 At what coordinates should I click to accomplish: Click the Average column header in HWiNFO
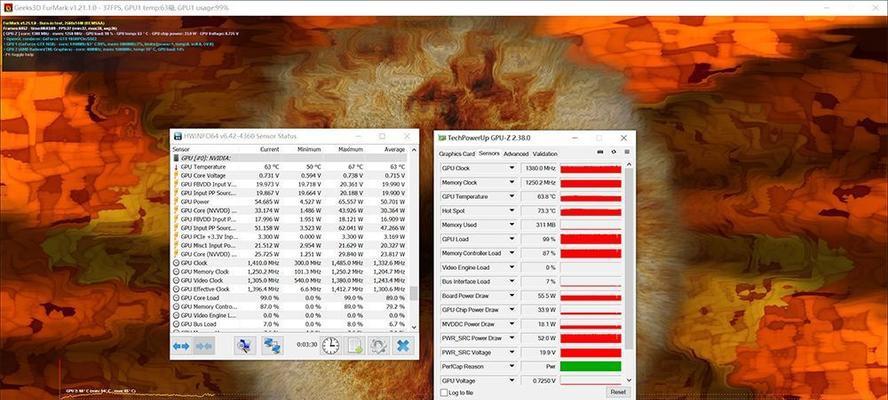click(x=394, y=150)
